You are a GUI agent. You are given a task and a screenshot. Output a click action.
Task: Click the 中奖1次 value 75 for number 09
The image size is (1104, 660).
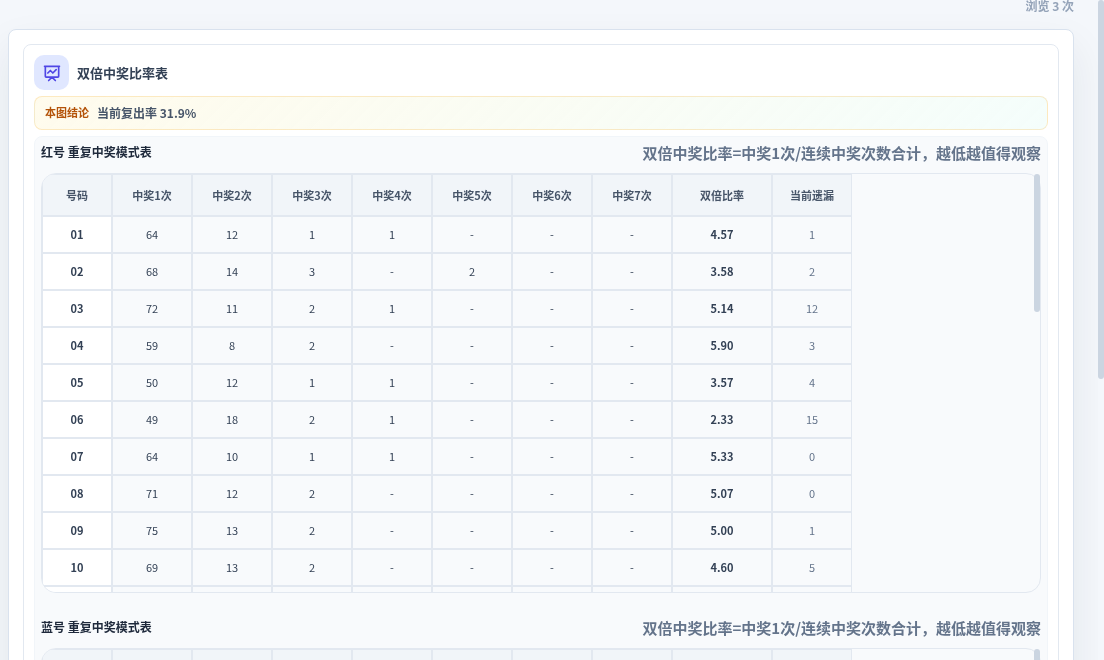tap(152, 531)
